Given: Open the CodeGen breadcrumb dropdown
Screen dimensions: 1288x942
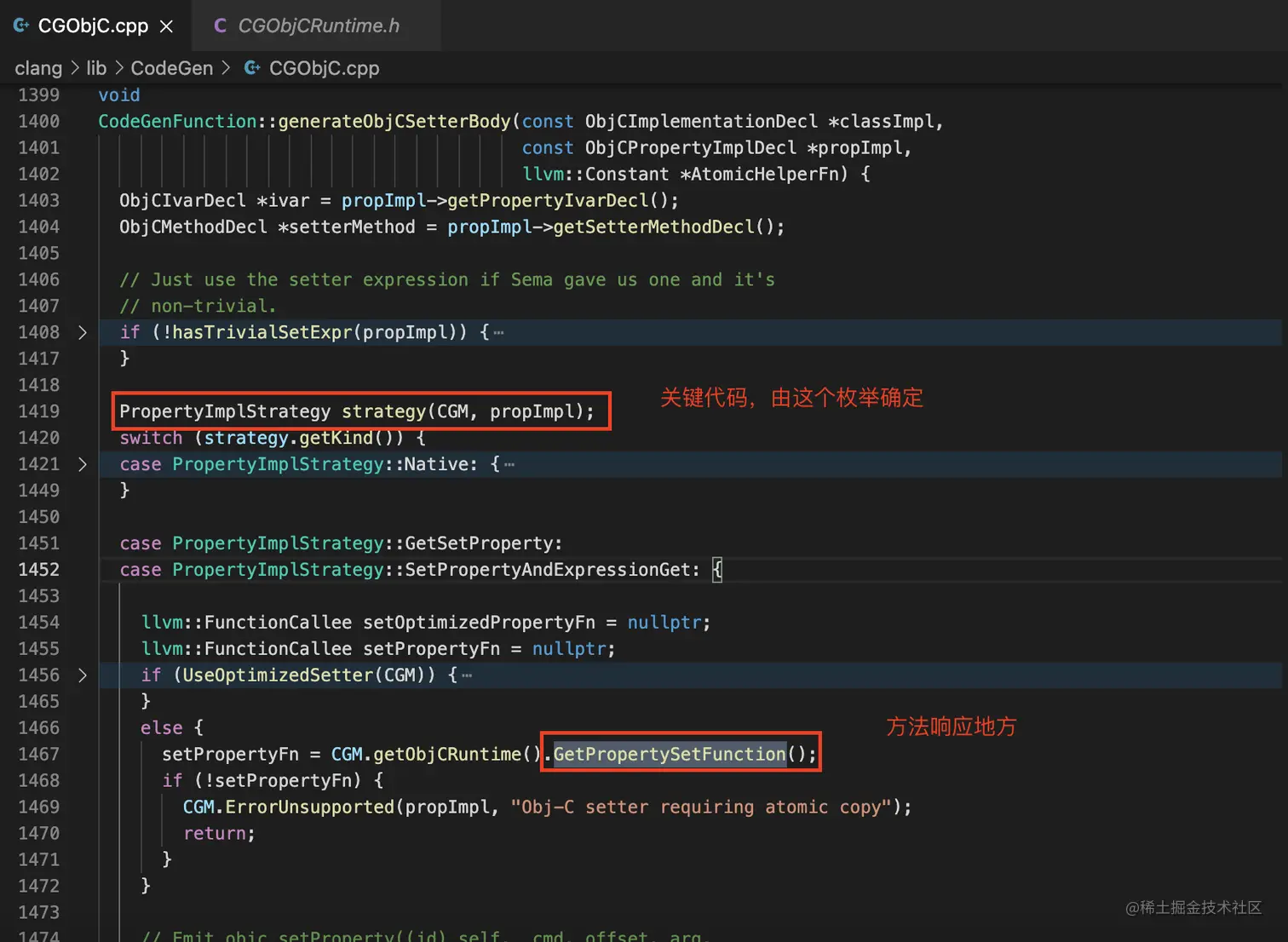Looking at the screenshot, I should (173, 67).
